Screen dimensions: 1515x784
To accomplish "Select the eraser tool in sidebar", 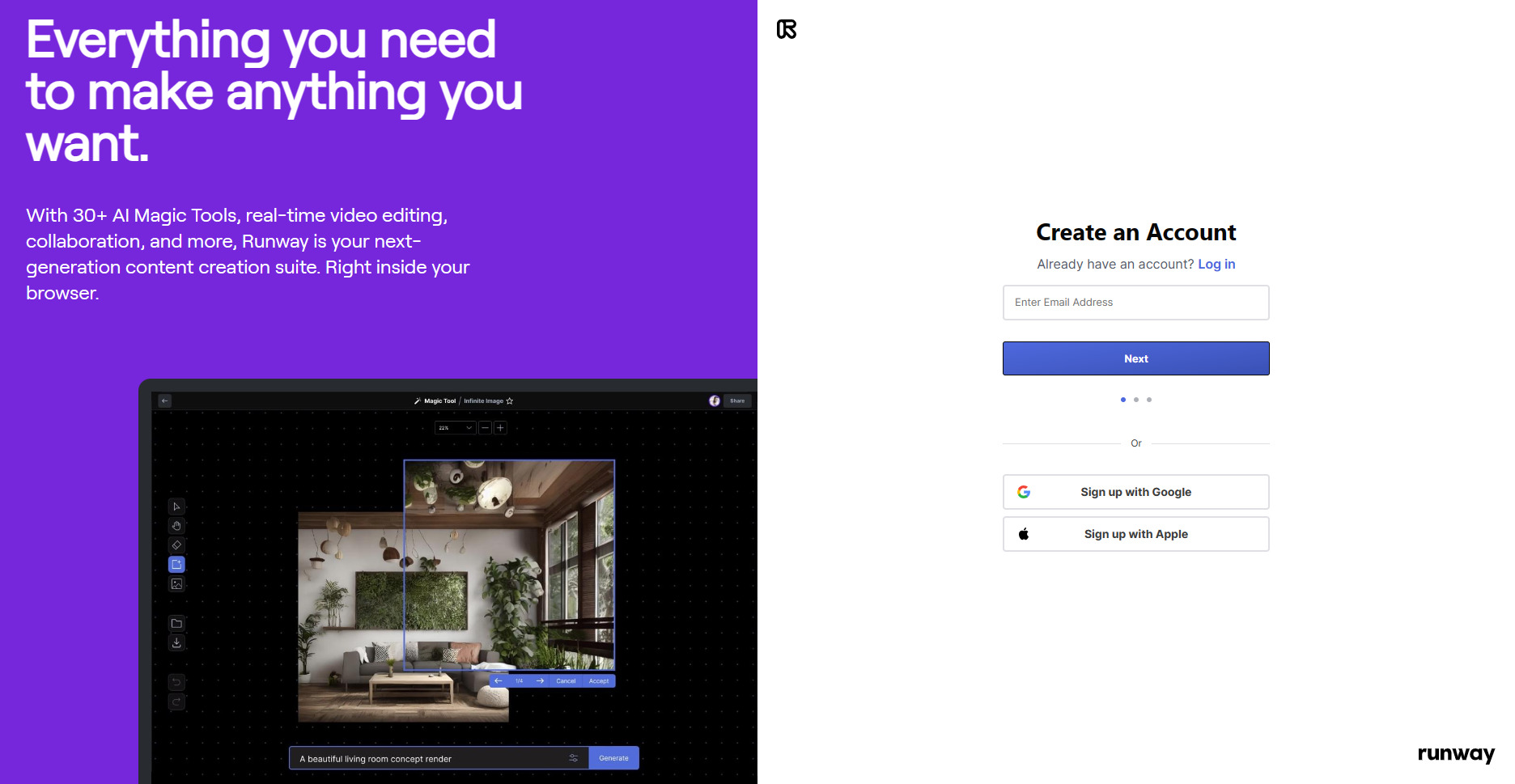I will click(176, 545).
